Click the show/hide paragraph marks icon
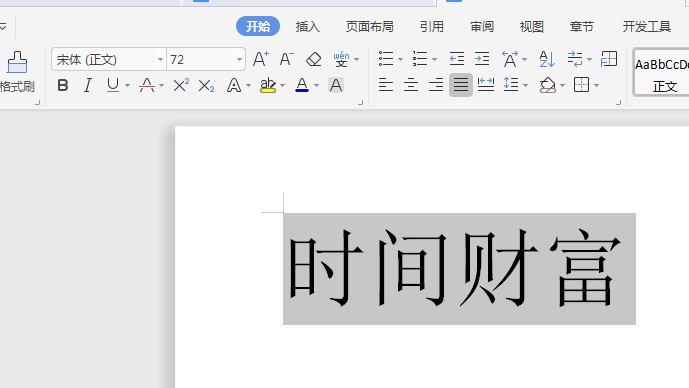Screen dimensions: 689x388 tap(575, 59)
